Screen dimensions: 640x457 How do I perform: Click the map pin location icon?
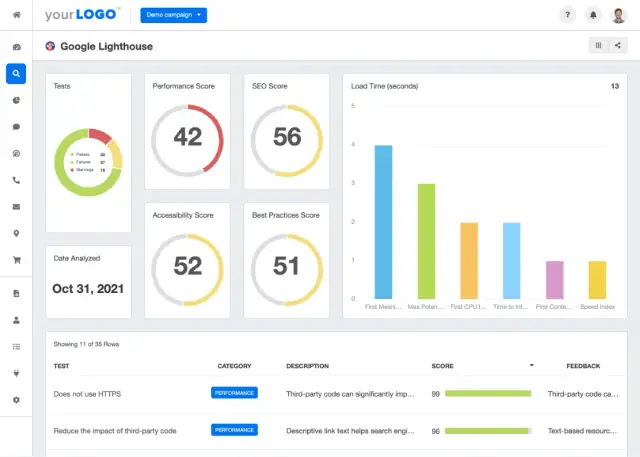click(x=16, y=234)
